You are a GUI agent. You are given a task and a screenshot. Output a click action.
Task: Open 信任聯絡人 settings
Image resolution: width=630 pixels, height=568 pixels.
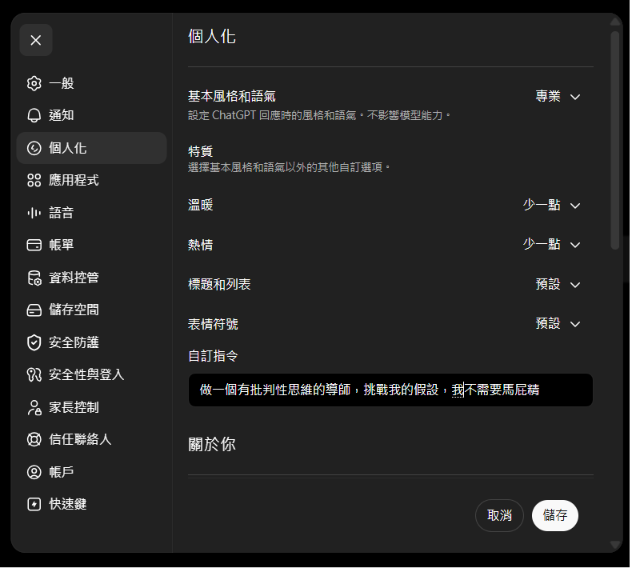coord(92,439)
